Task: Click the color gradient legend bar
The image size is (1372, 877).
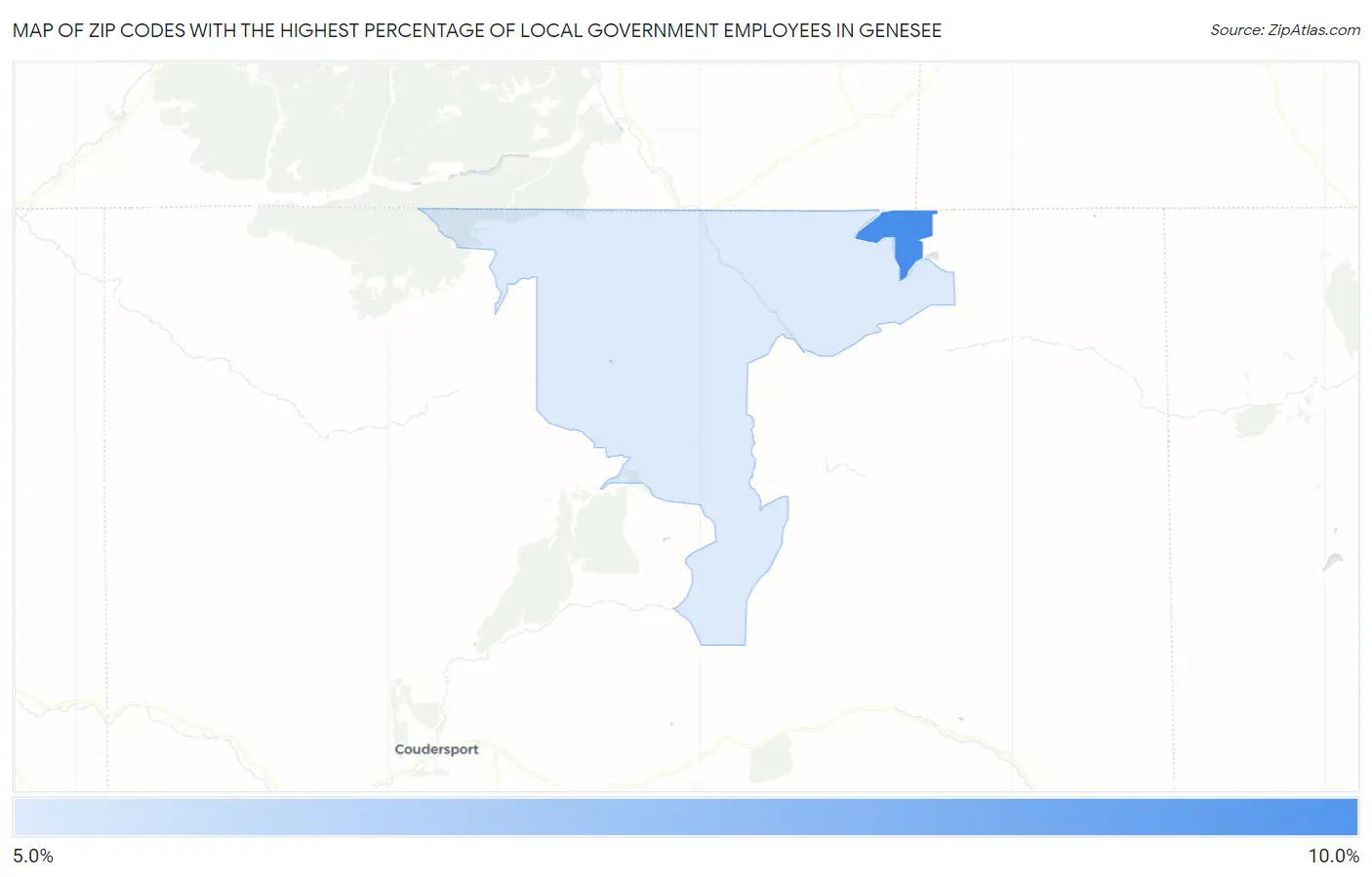Action: [685, 817]
